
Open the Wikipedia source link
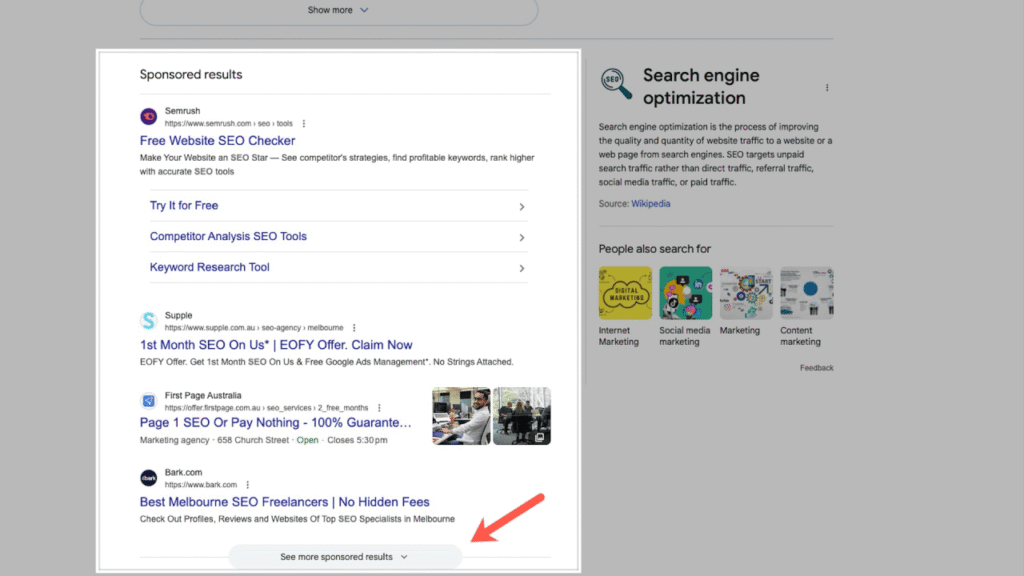pyautogui.click(x=650, y=203)
